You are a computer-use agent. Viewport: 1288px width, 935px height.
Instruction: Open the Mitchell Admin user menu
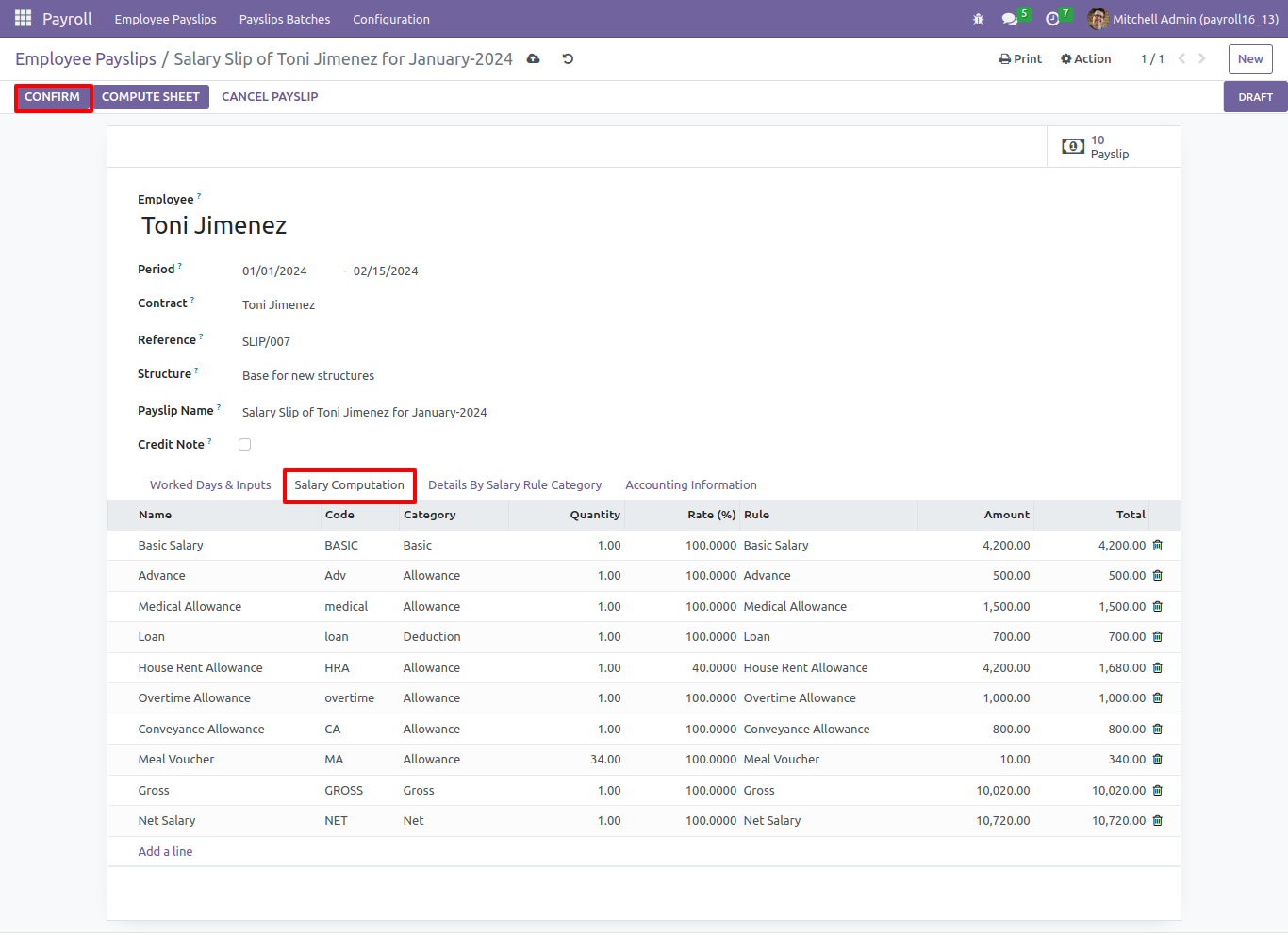click(x=1183, y=19)
